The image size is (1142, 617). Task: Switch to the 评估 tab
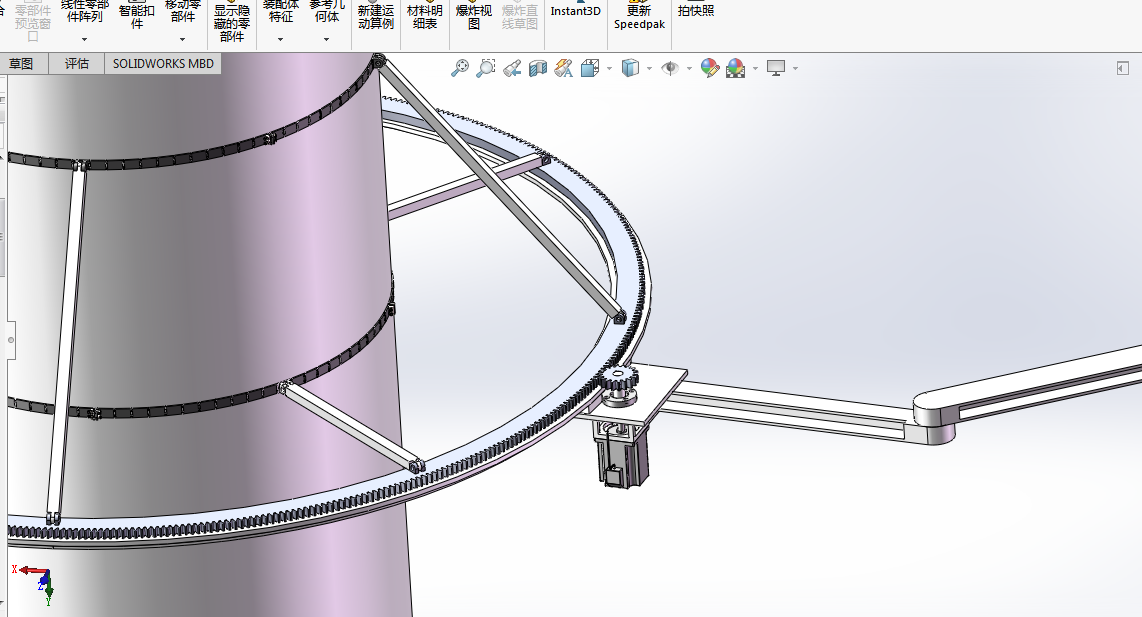(x=77, y=64)
